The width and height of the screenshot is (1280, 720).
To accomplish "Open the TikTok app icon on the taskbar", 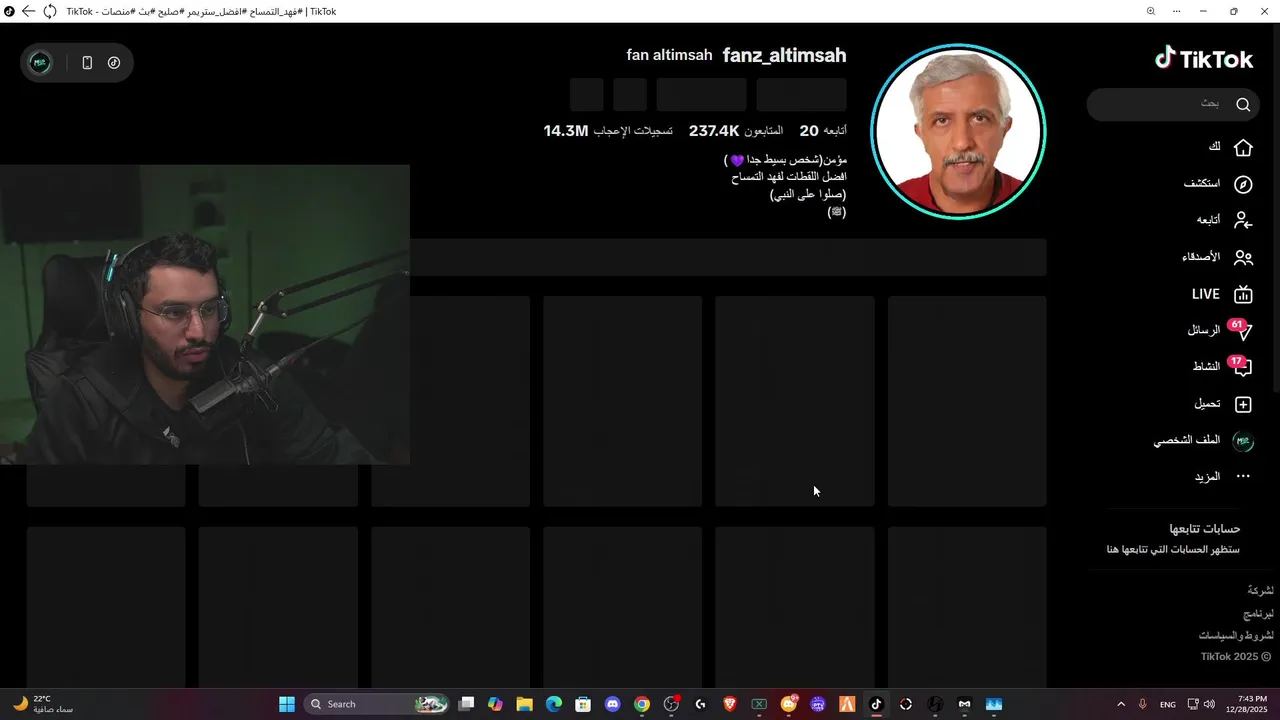I will [x=876, y=704].
